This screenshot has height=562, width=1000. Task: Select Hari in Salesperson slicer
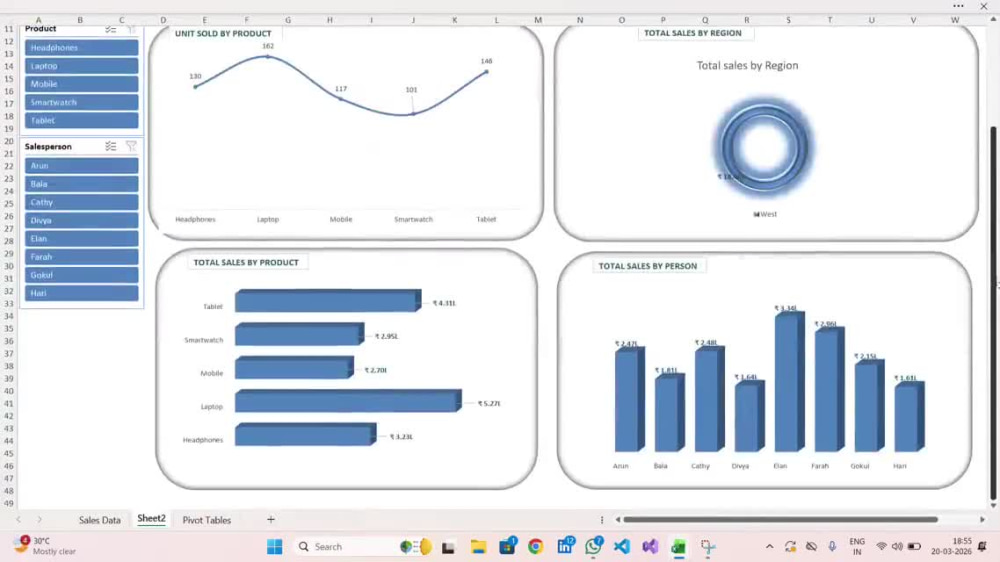(82, 293)
